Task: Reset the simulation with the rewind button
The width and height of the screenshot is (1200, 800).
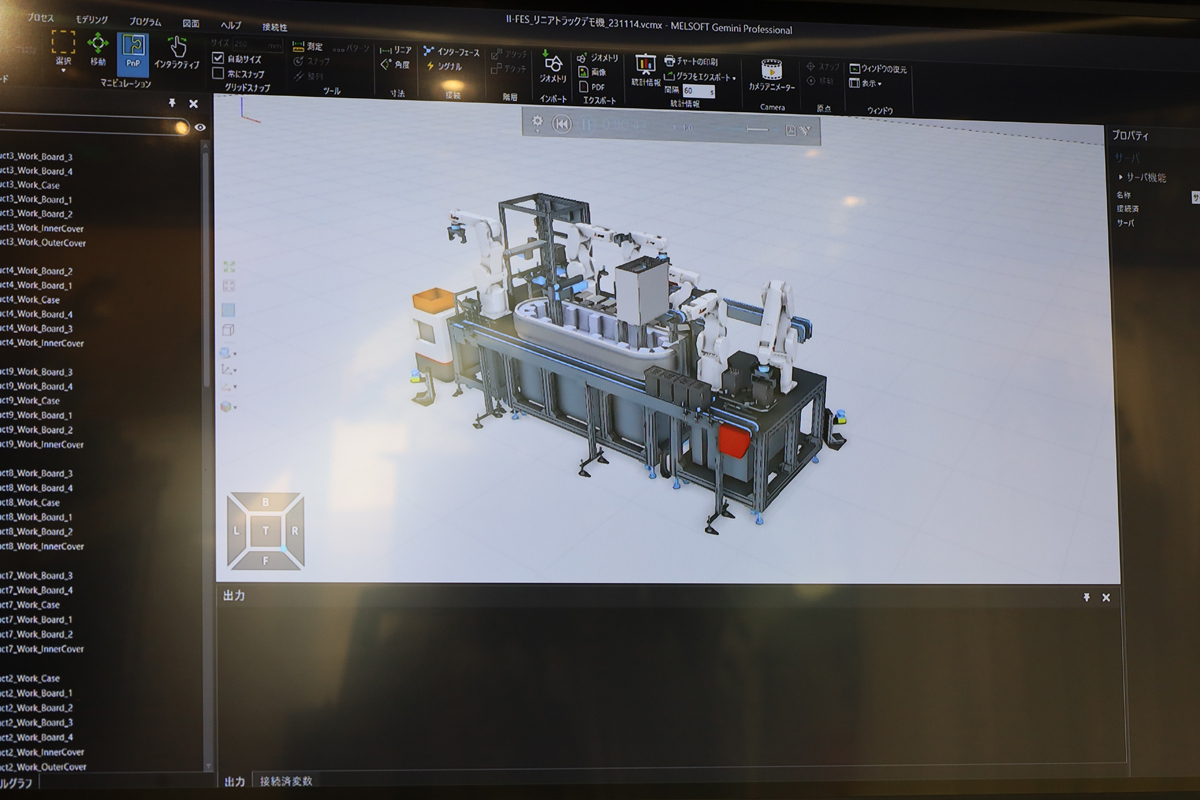Action: [x=563, y=124]
